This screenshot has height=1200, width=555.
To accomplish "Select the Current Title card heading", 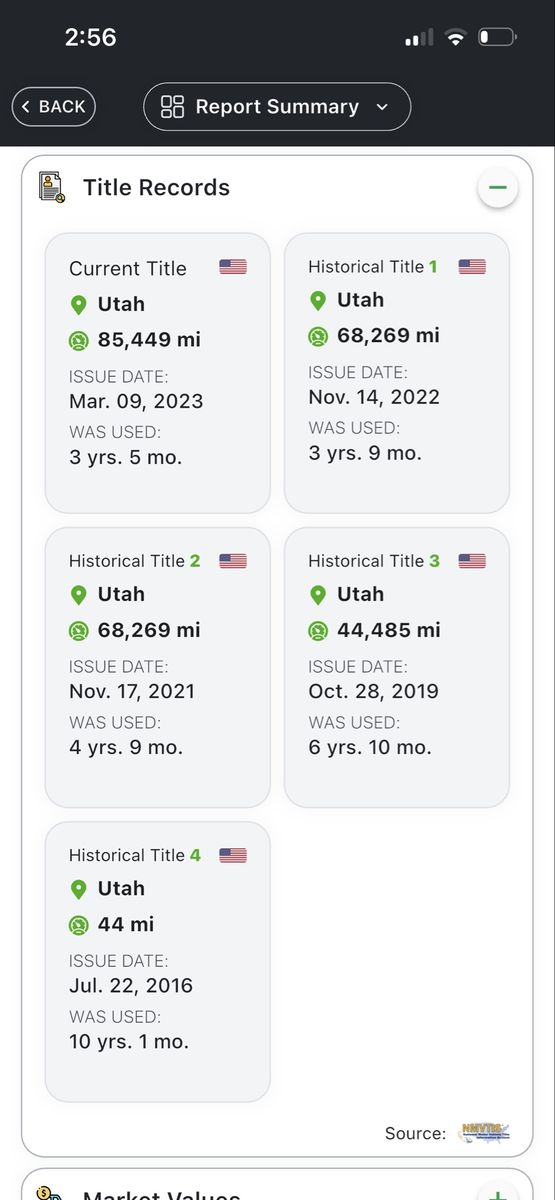I will click(x=128, y=268).
